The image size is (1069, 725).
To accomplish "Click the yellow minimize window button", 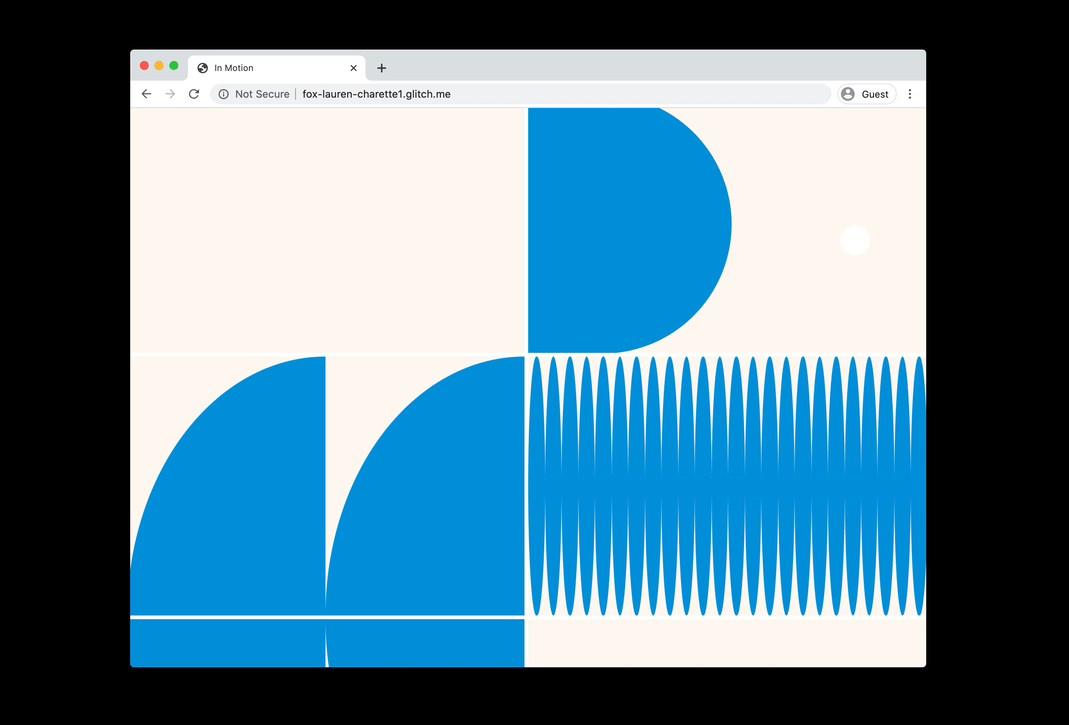I will pos(159,65).
